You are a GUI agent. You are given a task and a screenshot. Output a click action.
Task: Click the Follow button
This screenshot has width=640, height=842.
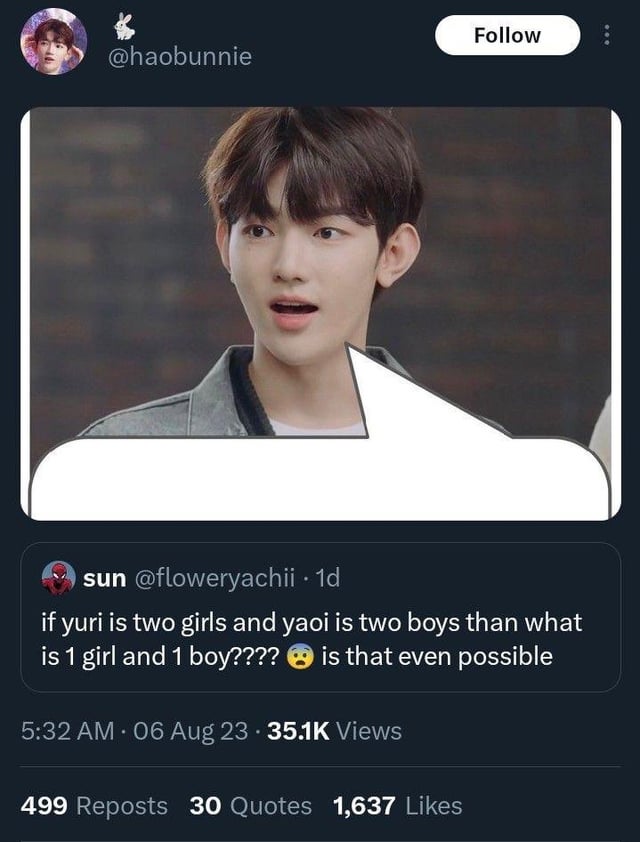[507, 35]
